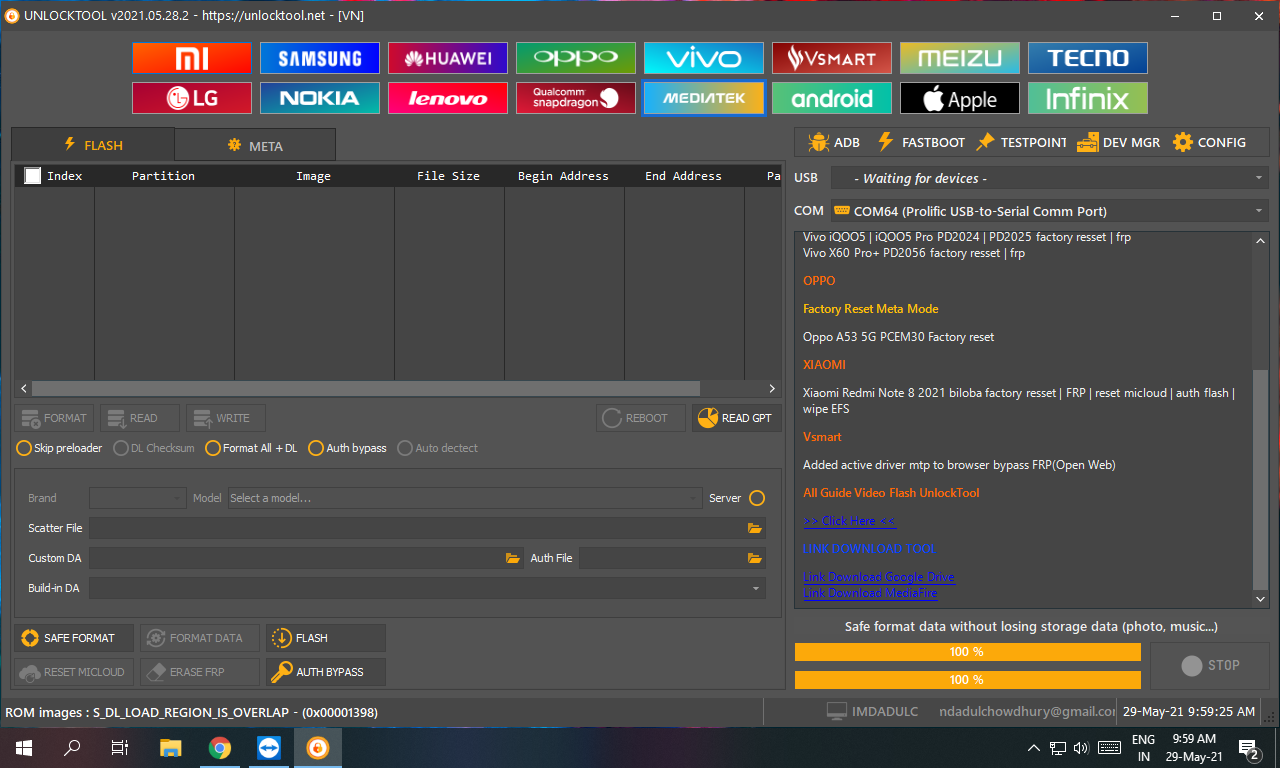Select the LG brand tile
Viewport: 1280px width, 768px height.
pos(192,98)
